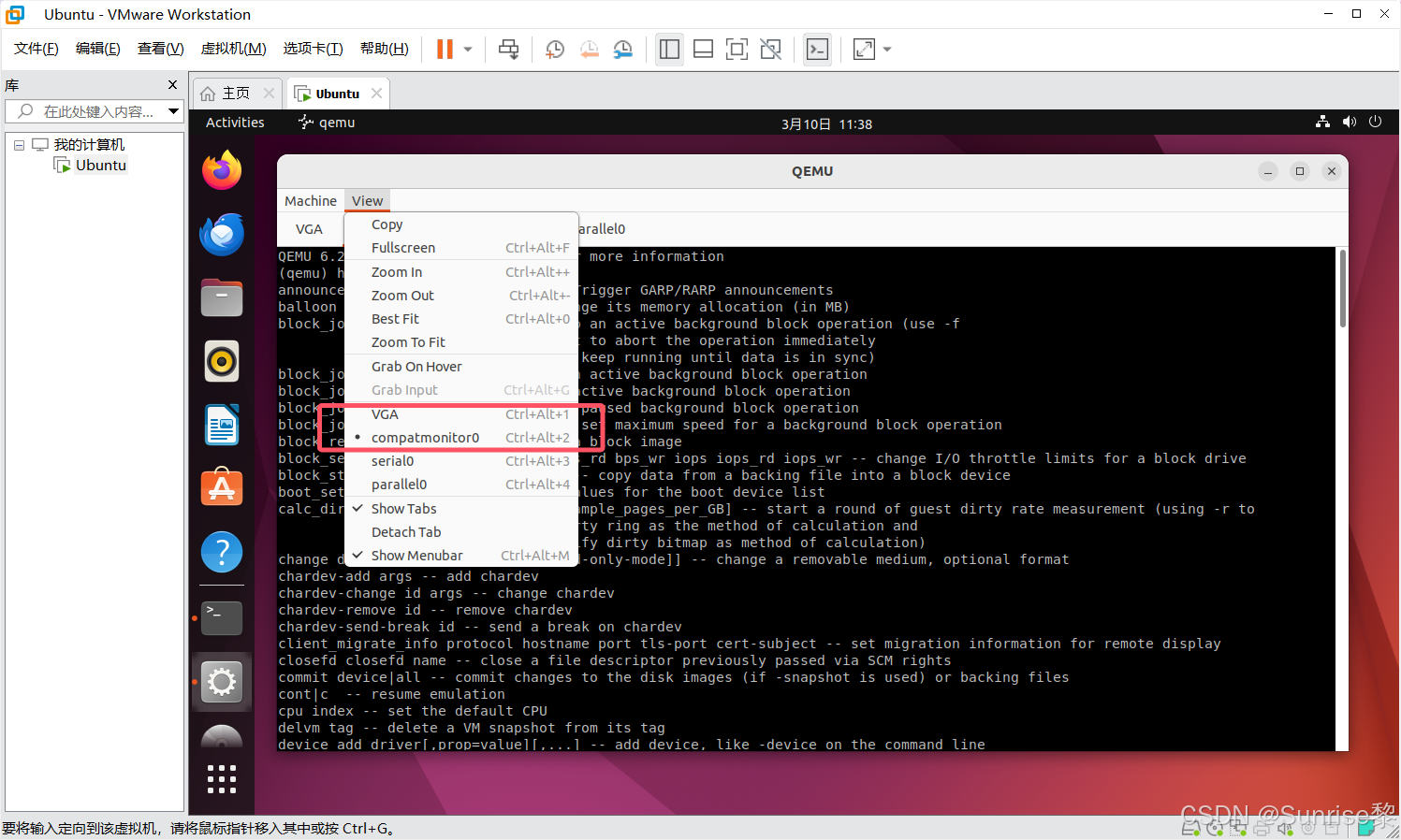Click the stretch guest display icon
The width and height of the screenshot is (1401, 840).
(x=864, y=50)
